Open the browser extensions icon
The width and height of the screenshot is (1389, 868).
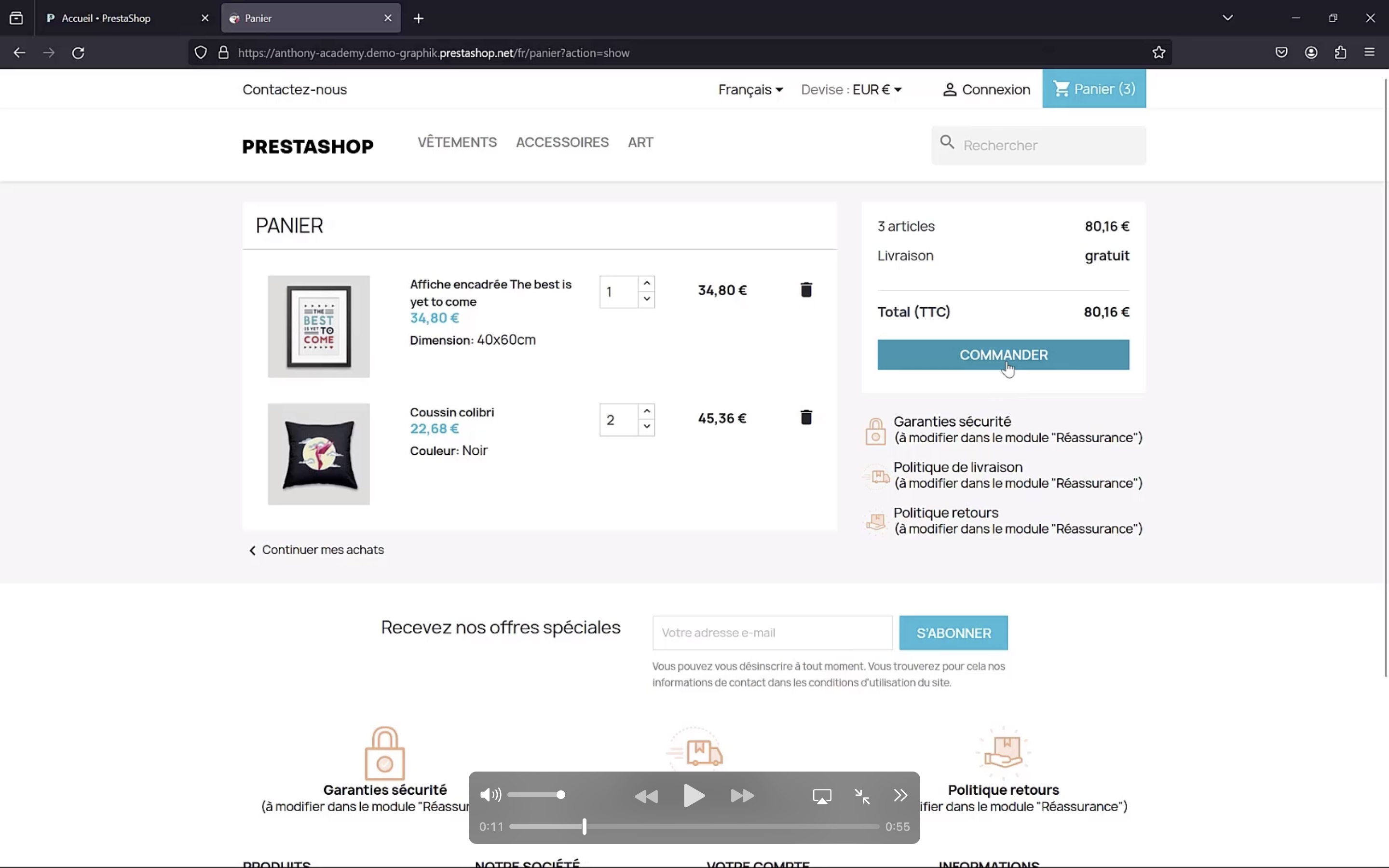click(x=1340, y=53)
